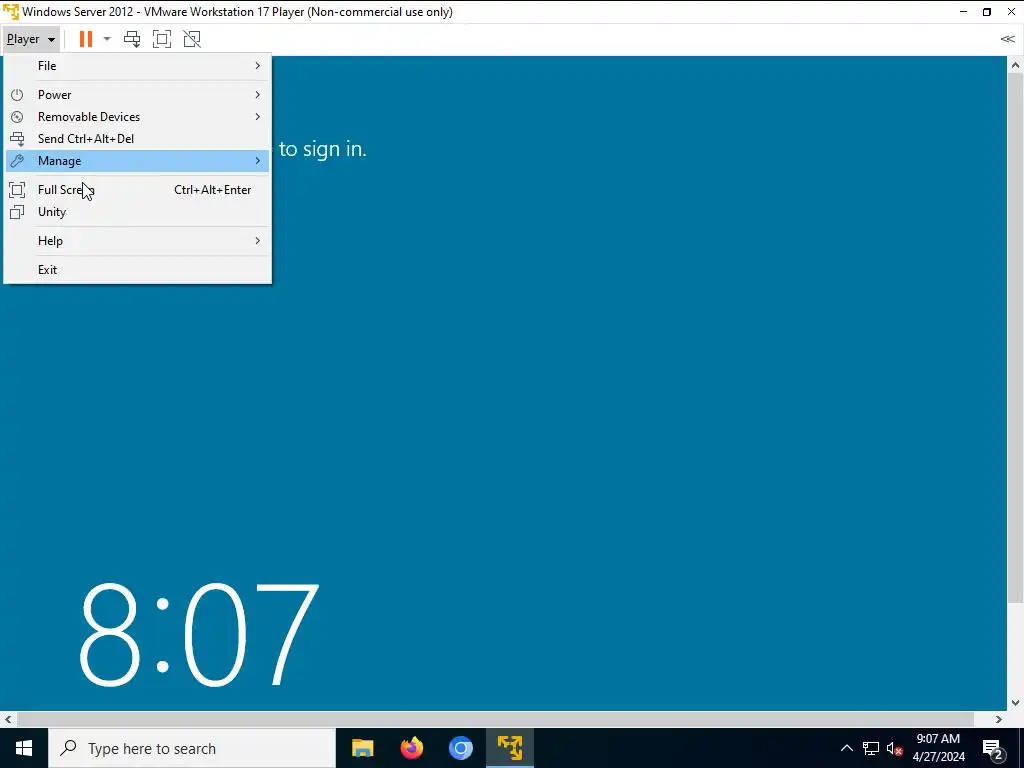Open the Player menu dropdown

(x=31, y=39)
